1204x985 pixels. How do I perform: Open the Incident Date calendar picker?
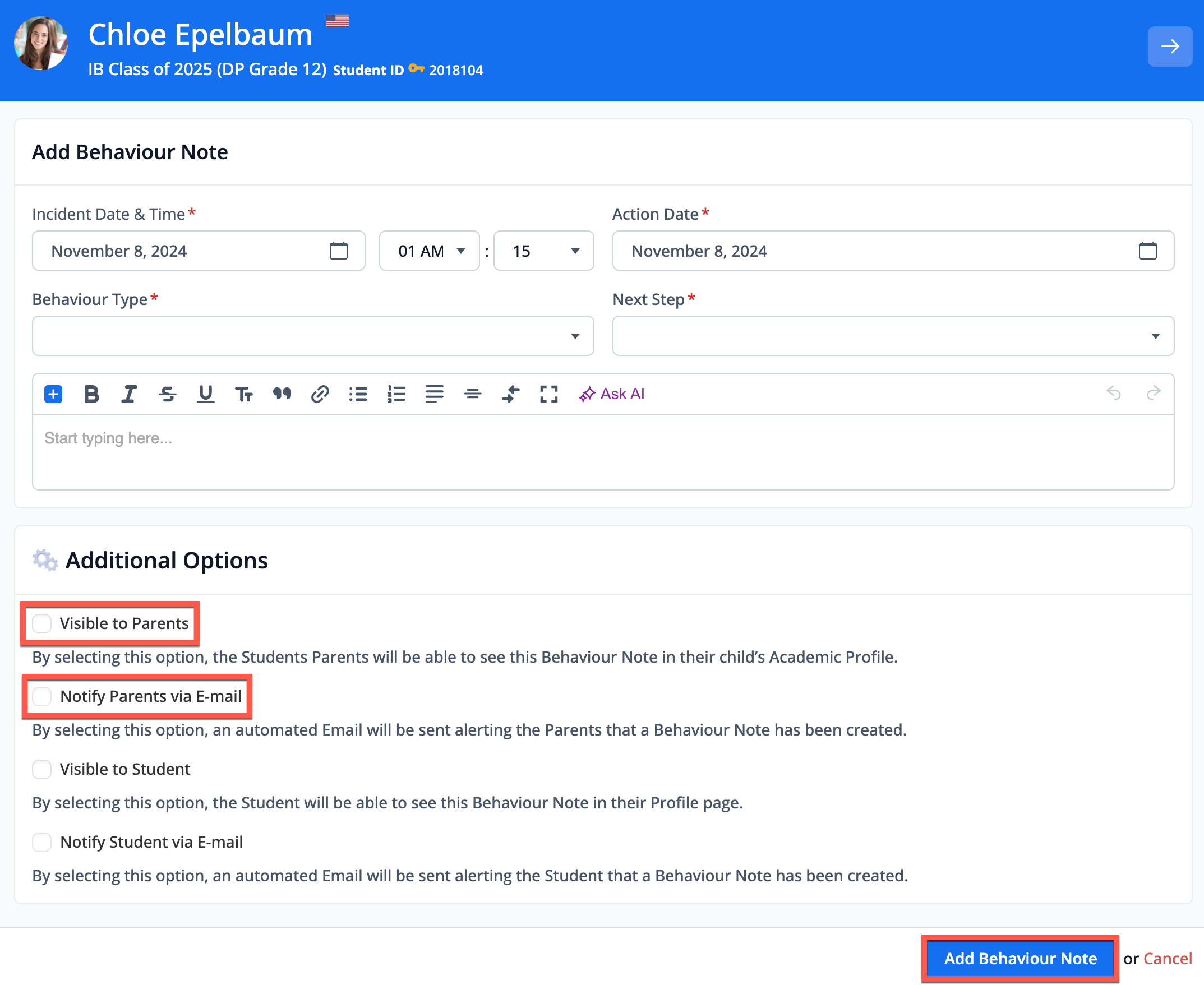point(338,251)
